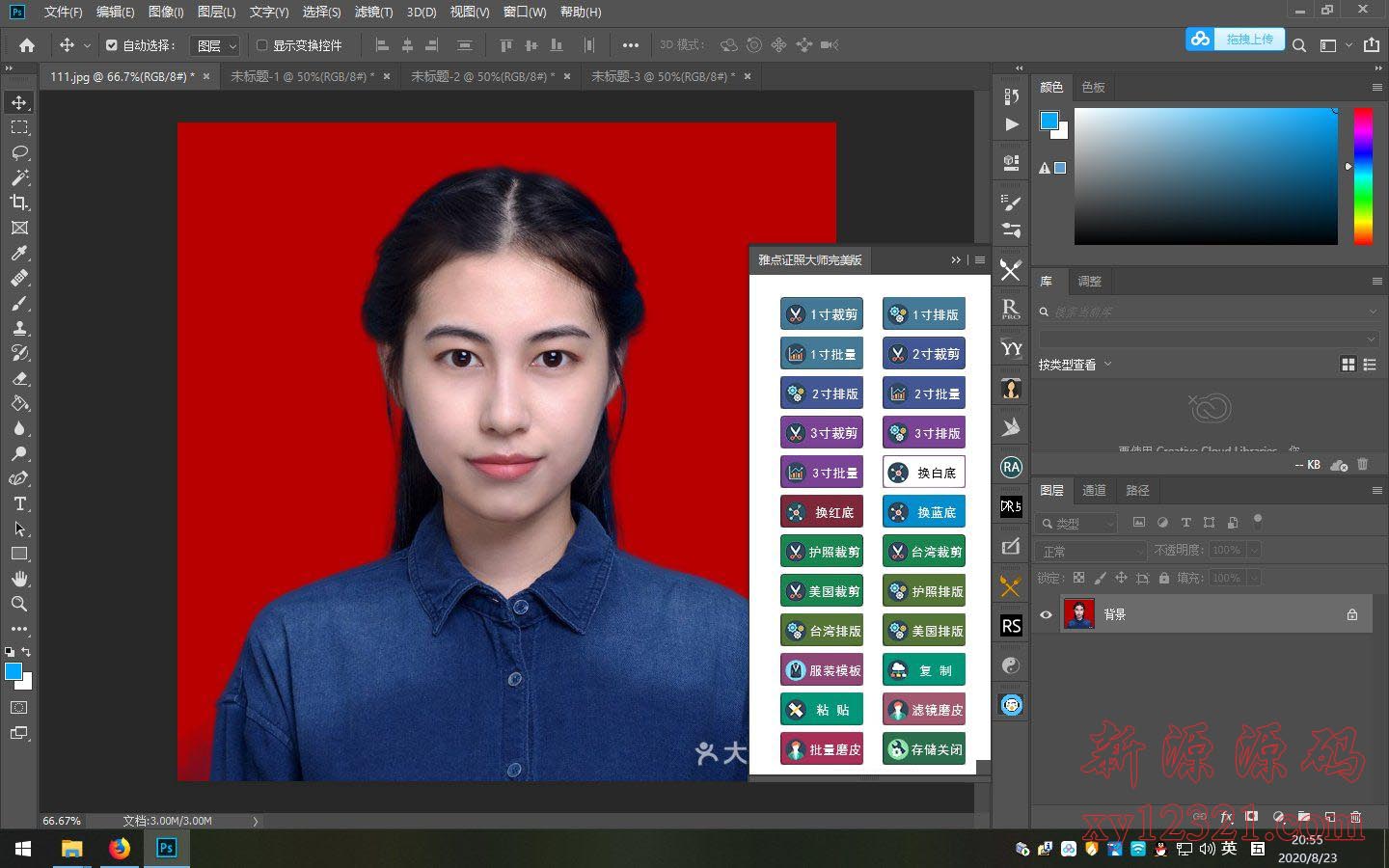This screenshot has height=868, width=1389.
Task: Open the RS plugin panel icon
Action: 1011,626
